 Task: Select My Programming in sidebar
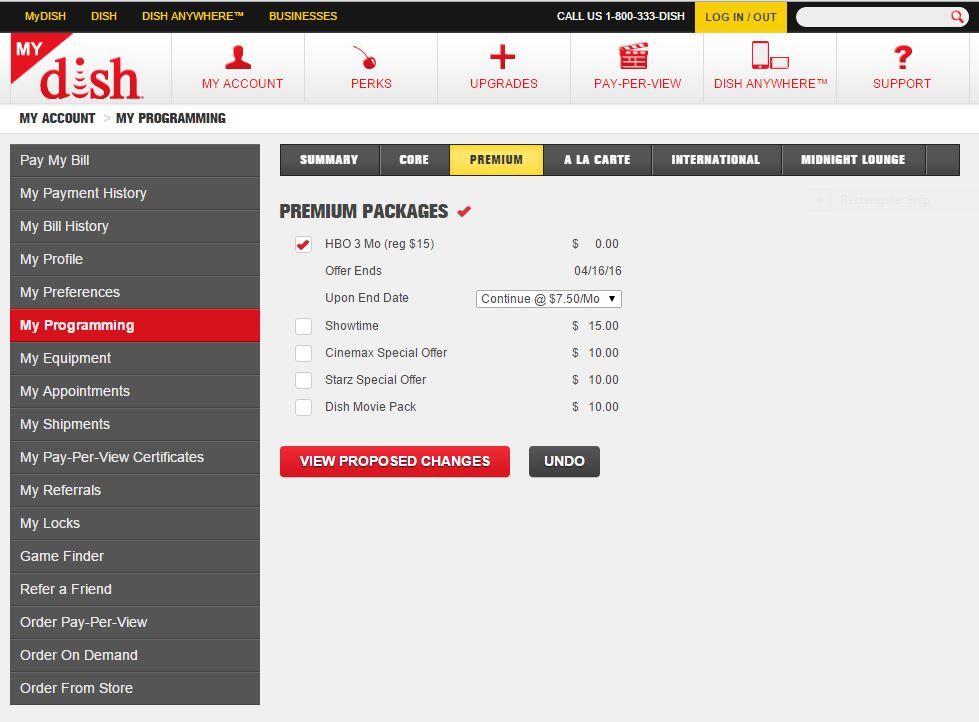(x=135, y=325)
